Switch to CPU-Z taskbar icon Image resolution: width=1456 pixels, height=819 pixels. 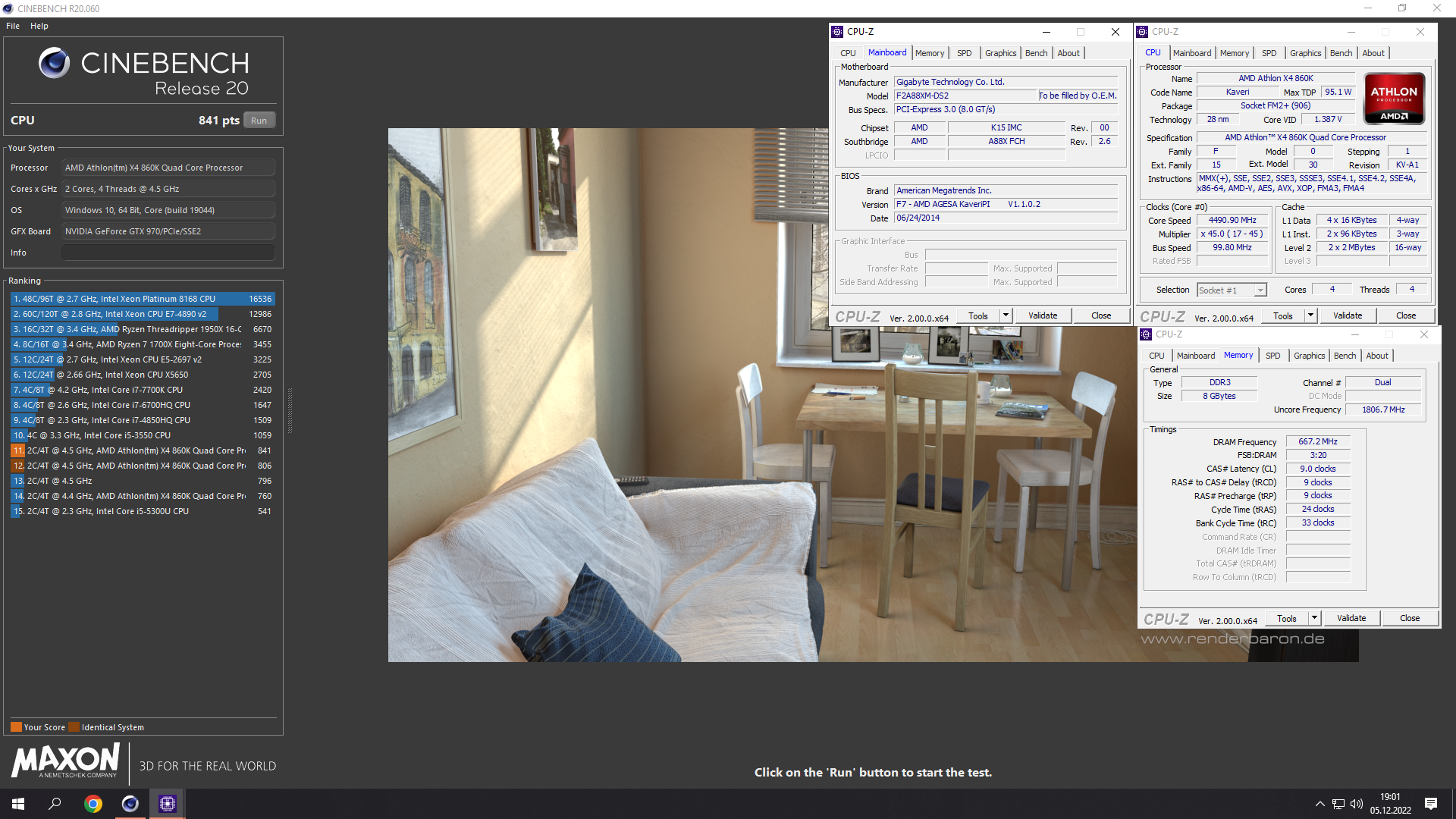tap(168, 804)
